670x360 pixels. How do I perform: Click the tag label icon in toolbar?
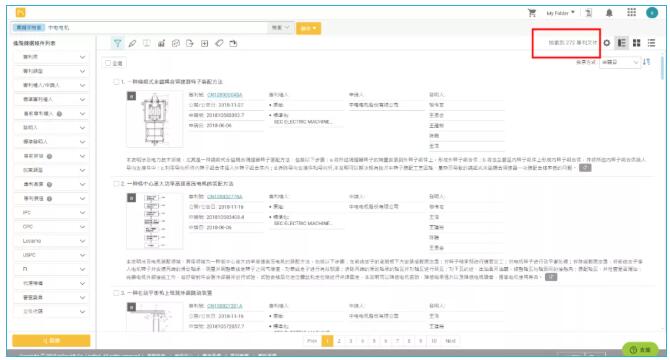pos(219,43)
